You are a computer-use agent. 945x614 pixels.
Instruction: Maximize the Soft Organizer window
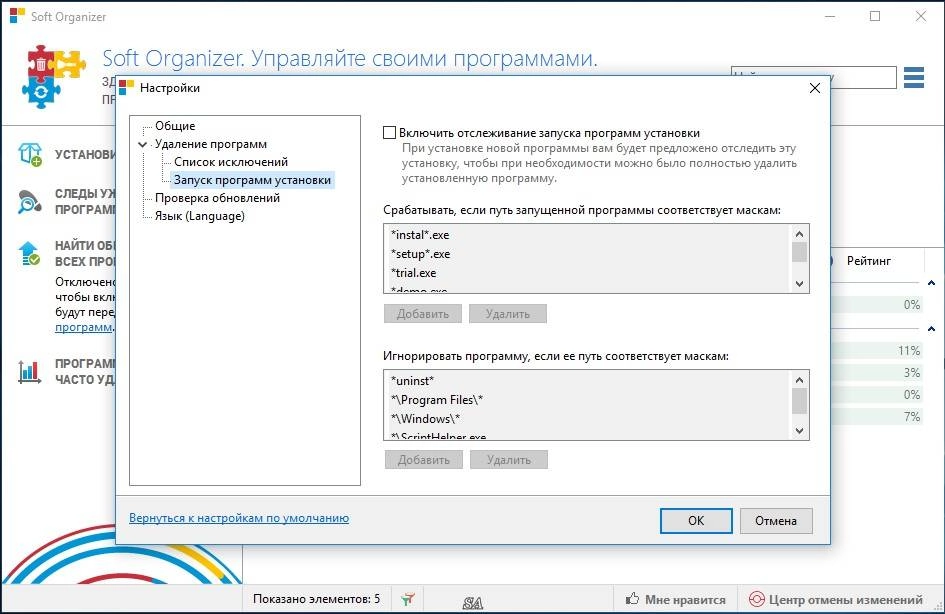pos(875,16)
